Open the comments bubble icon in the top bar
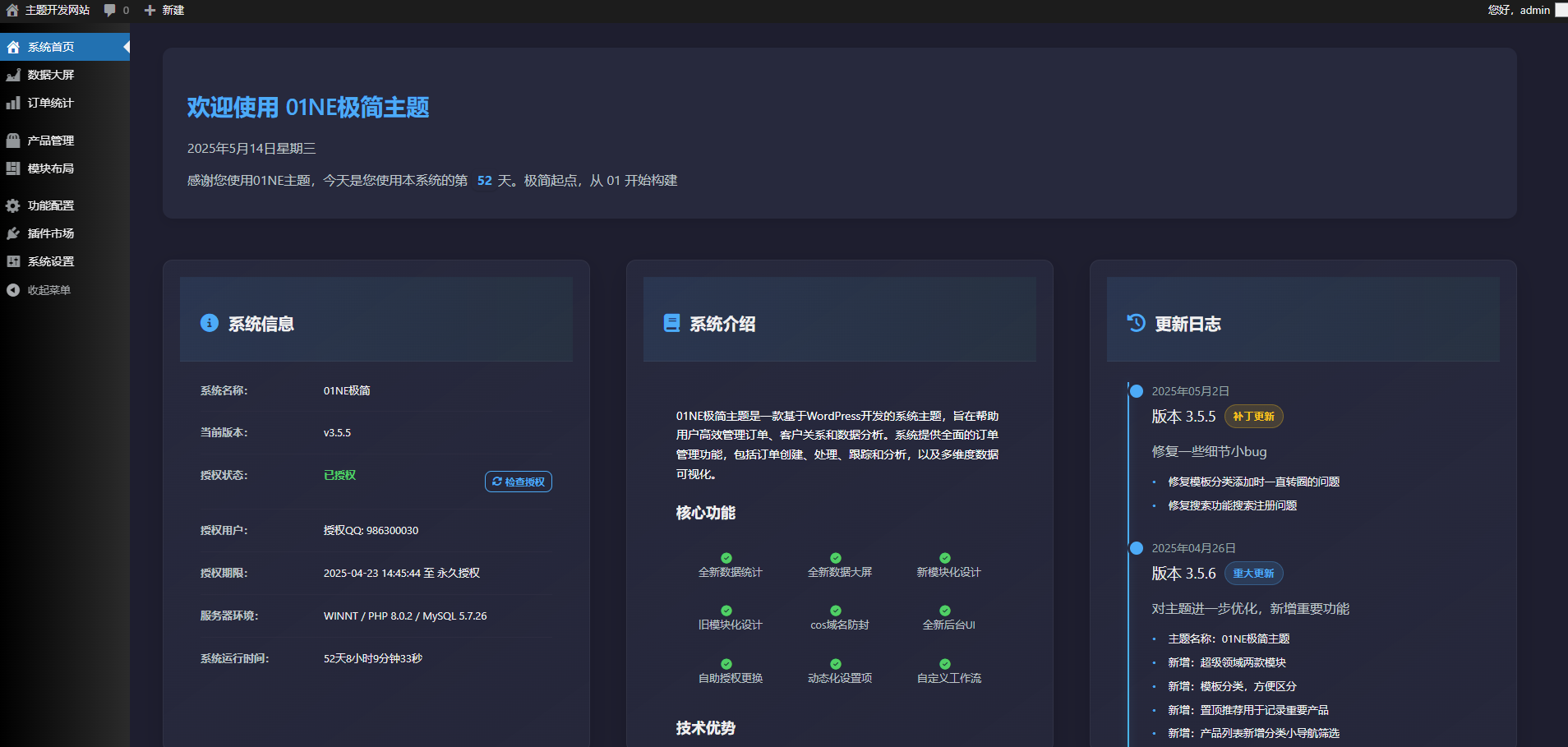Viewport: 1568px width, 747px height. click(x=110, y=10)
